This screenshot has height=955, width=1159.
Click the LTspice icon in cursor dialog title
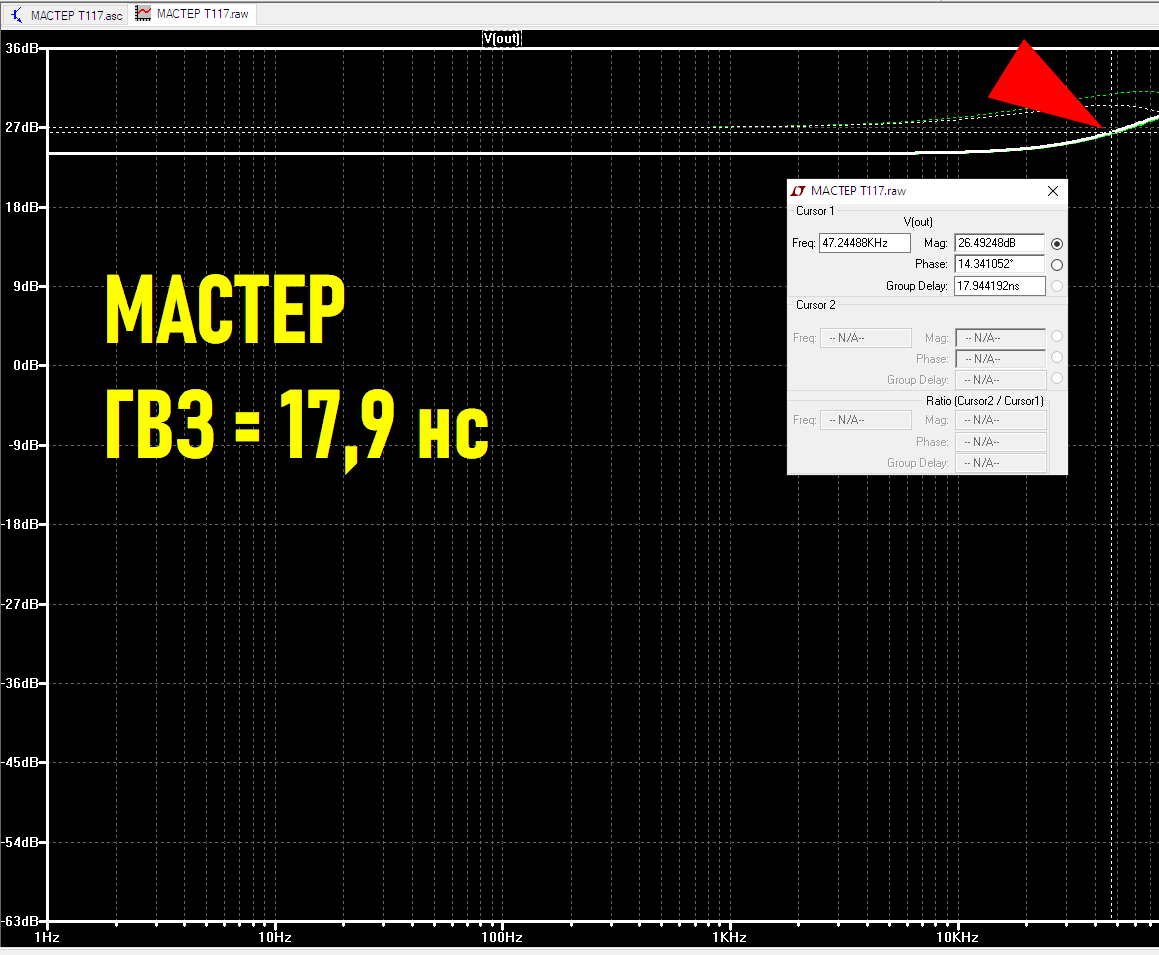[x=798, y=191]
